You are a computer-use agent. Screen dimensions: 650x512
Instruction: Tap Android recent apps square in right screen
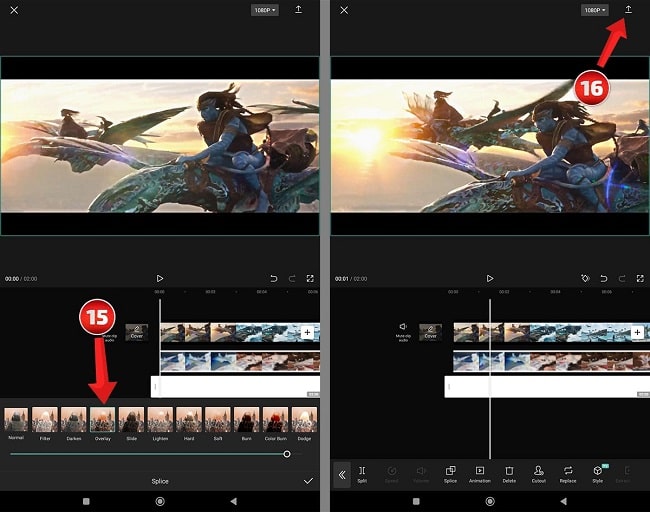tap(416, 502)
